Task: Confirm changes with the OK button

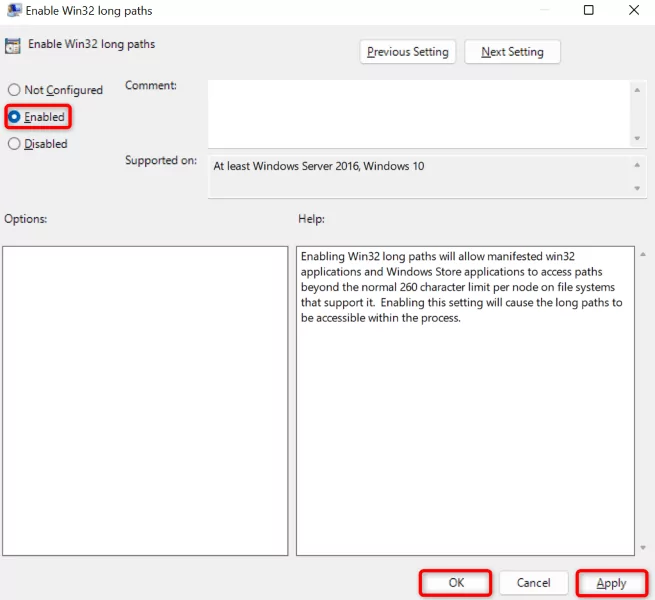Action: [x=455, y=583]
